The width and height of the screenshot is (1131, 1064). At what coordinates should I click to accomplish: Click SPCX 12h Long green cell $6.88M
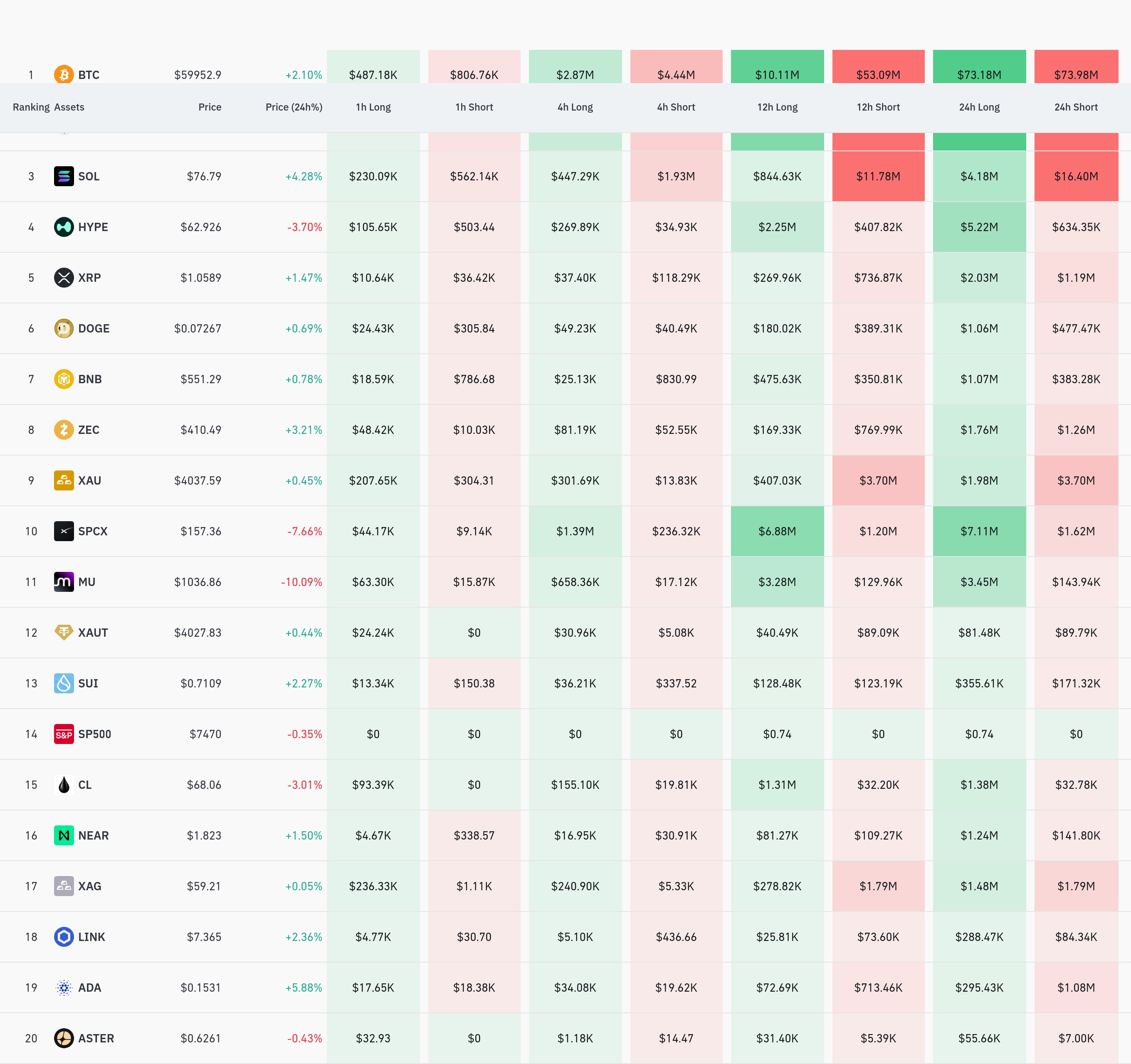pyautogui.click(x=777, y=531)
